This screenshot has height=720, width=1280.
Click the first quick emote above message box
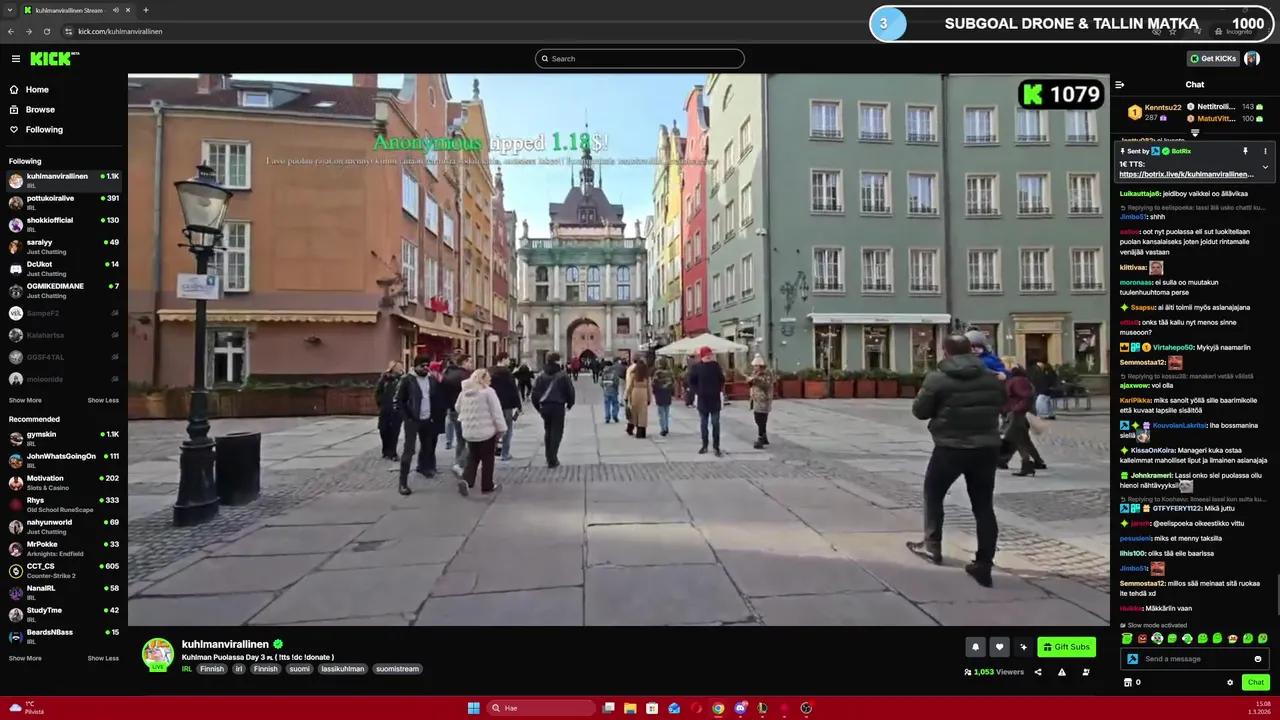(x=1127, y=638)
